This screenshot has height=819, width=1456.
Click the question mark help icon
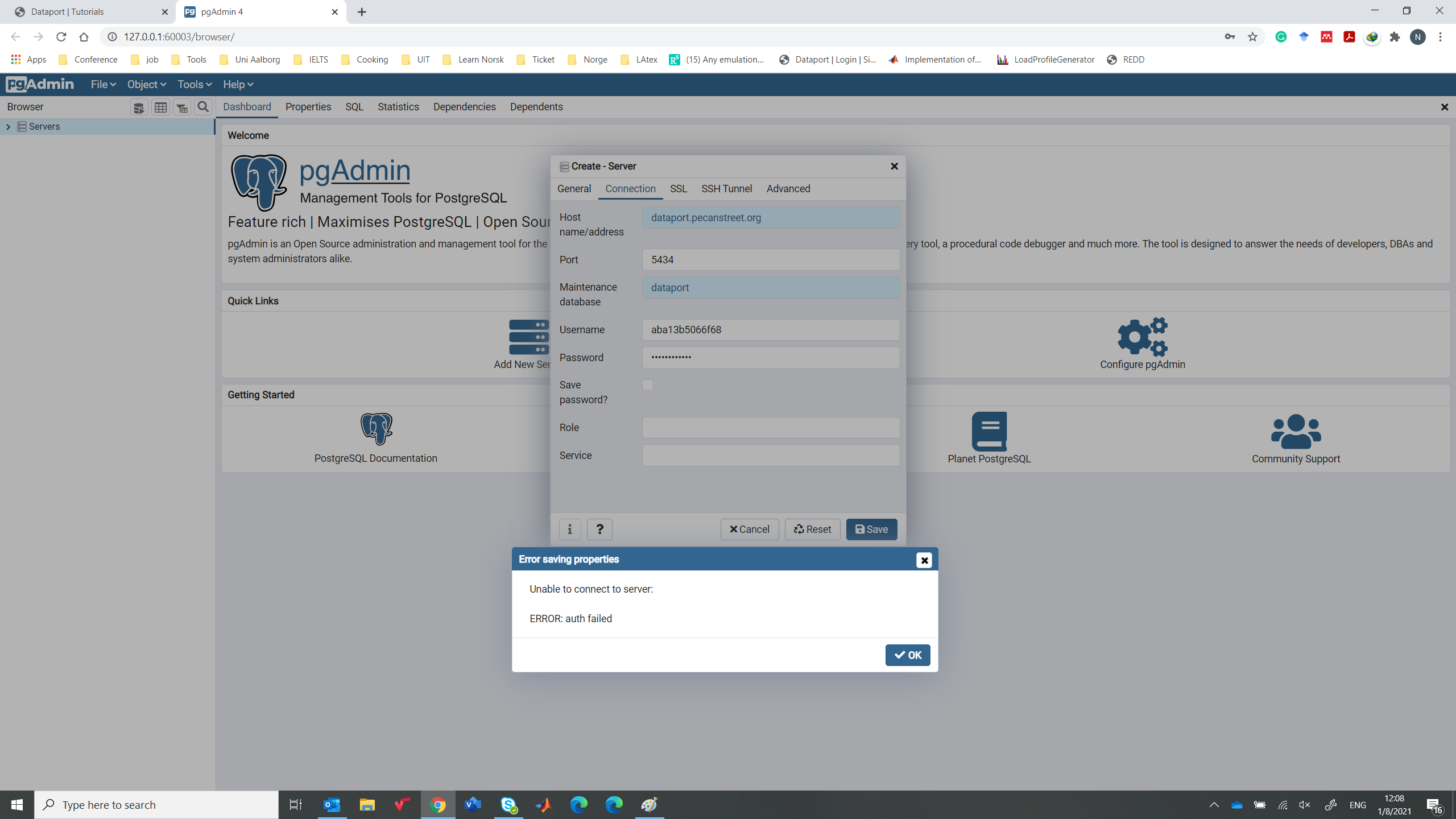click(x=599, y=529)
